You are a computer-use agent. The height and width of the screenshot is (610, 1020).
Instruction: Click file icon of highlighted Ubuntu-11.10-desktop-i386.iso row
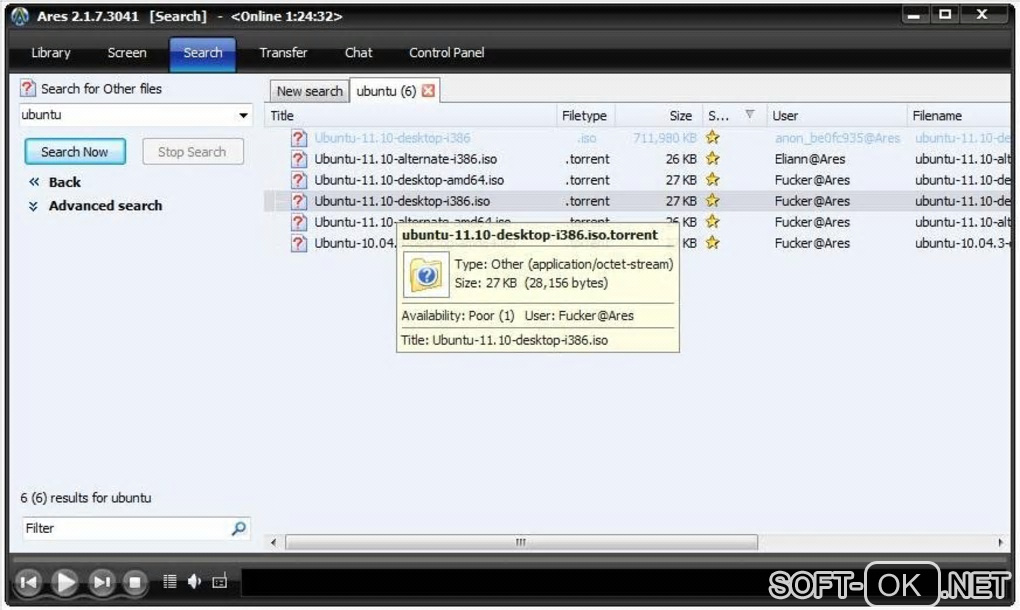click(299, 201)
